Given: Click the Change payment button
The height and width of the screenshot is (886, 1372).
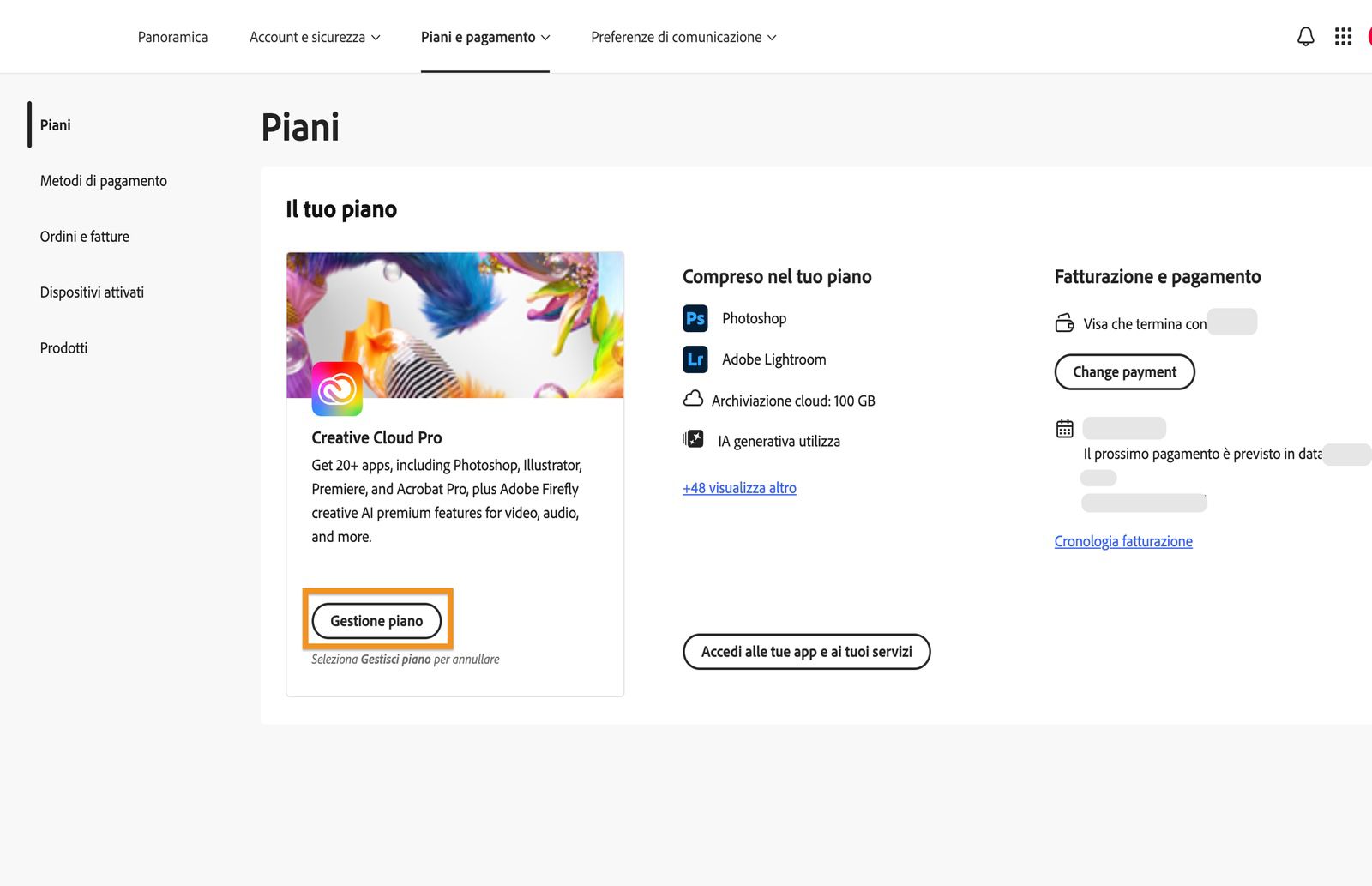Looking at the screenshot, I should [1124, 372].
